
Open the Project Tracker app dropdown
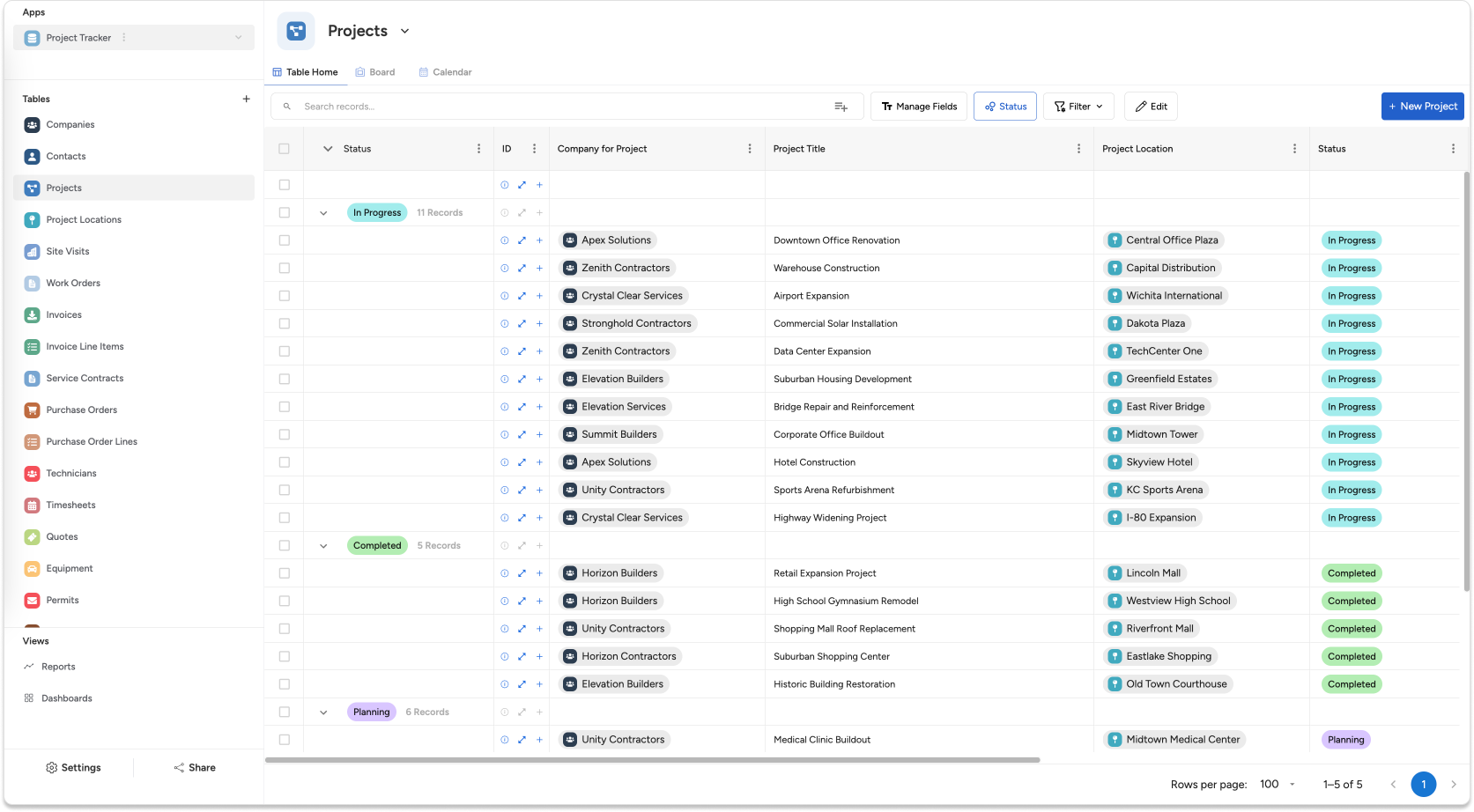(238, 38)
